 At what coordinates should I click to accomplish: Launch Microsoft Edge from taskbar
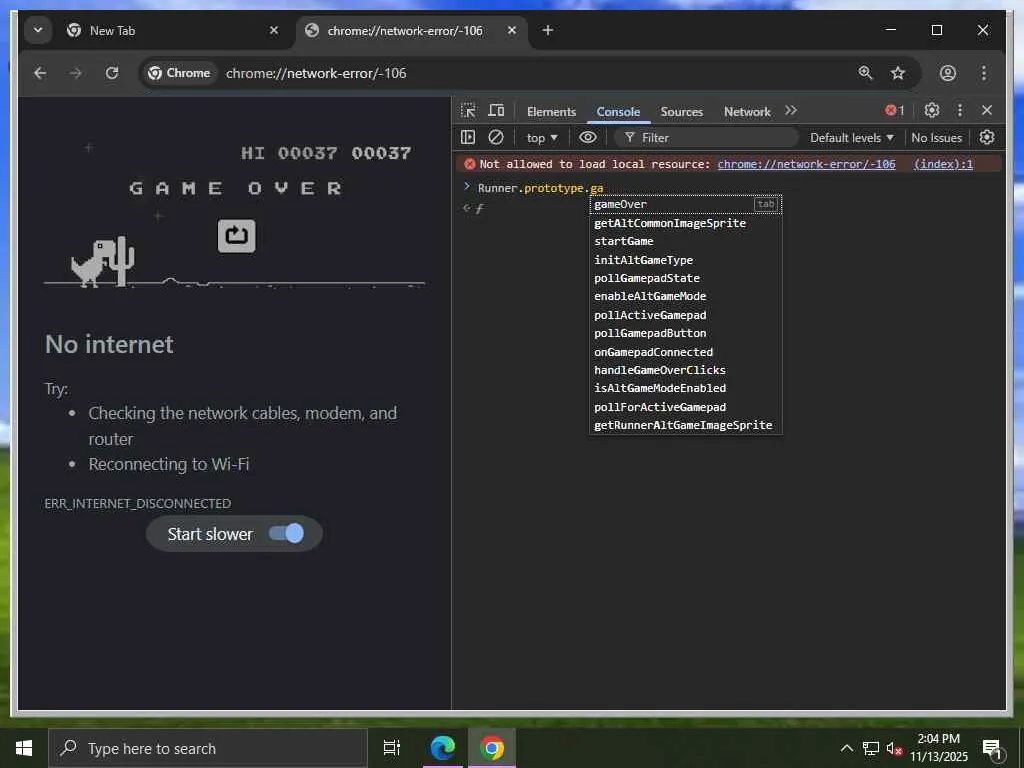(442, 748)
